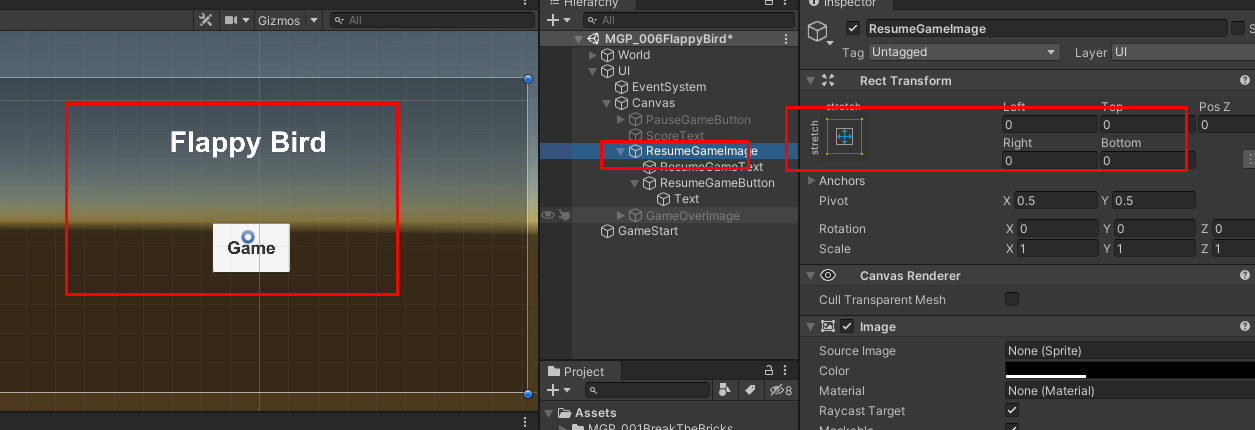Image resolution: width=1255 pixels, height=430 pixels.
Task: Select the UI object in Hierarchy
Action: tap(623, 71)
